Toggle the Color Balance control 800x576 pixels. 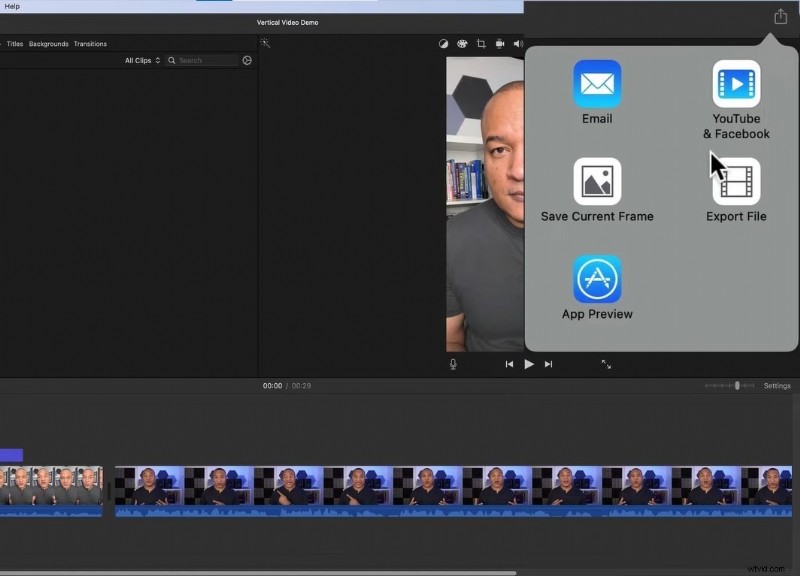pos(443,44)
